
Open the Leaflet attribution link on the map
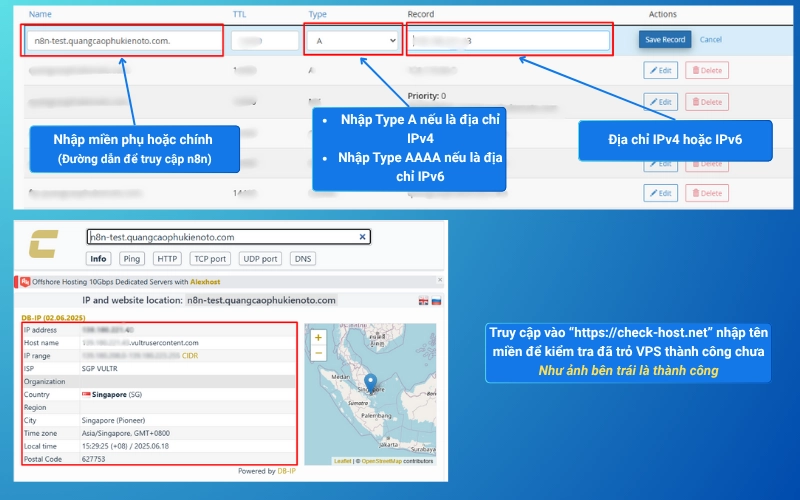[x=342, y=461]
